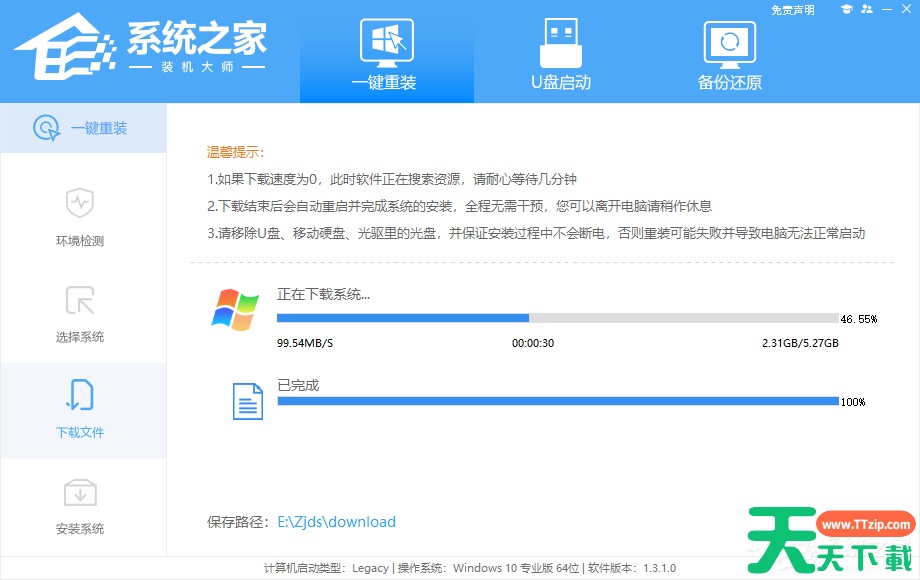The height and width of the screenshot is (580, 920).
Task: Click the sidebar 一键重装 cursor icon
Action: [46, 128]
